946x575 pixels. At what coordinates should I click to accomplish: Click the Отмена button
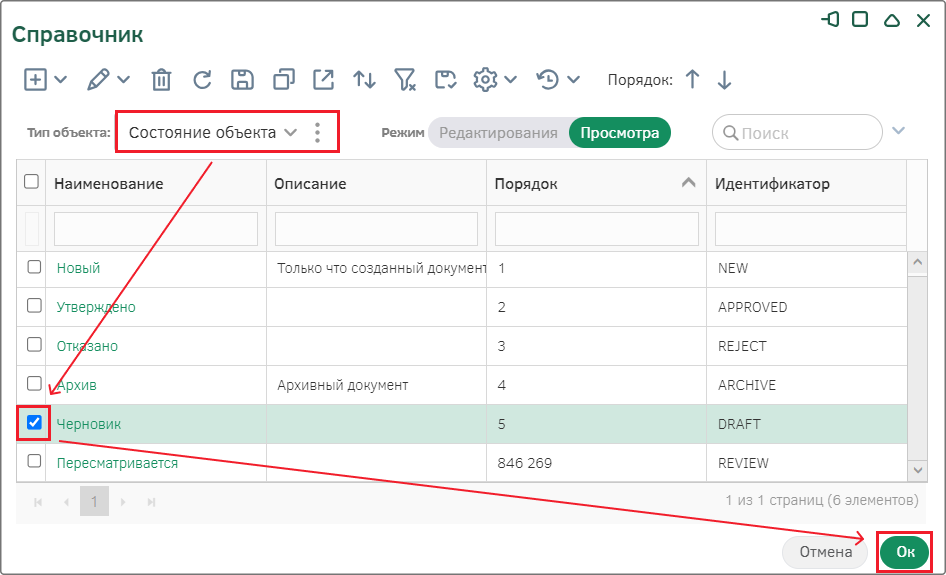point(825,552)
